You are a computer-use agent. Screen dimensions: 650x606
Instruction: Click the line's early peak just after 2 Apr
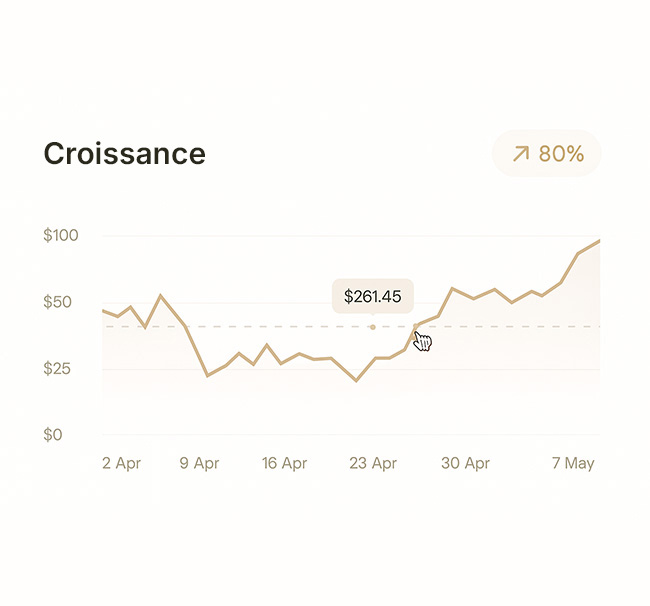(x=161, y=296)
